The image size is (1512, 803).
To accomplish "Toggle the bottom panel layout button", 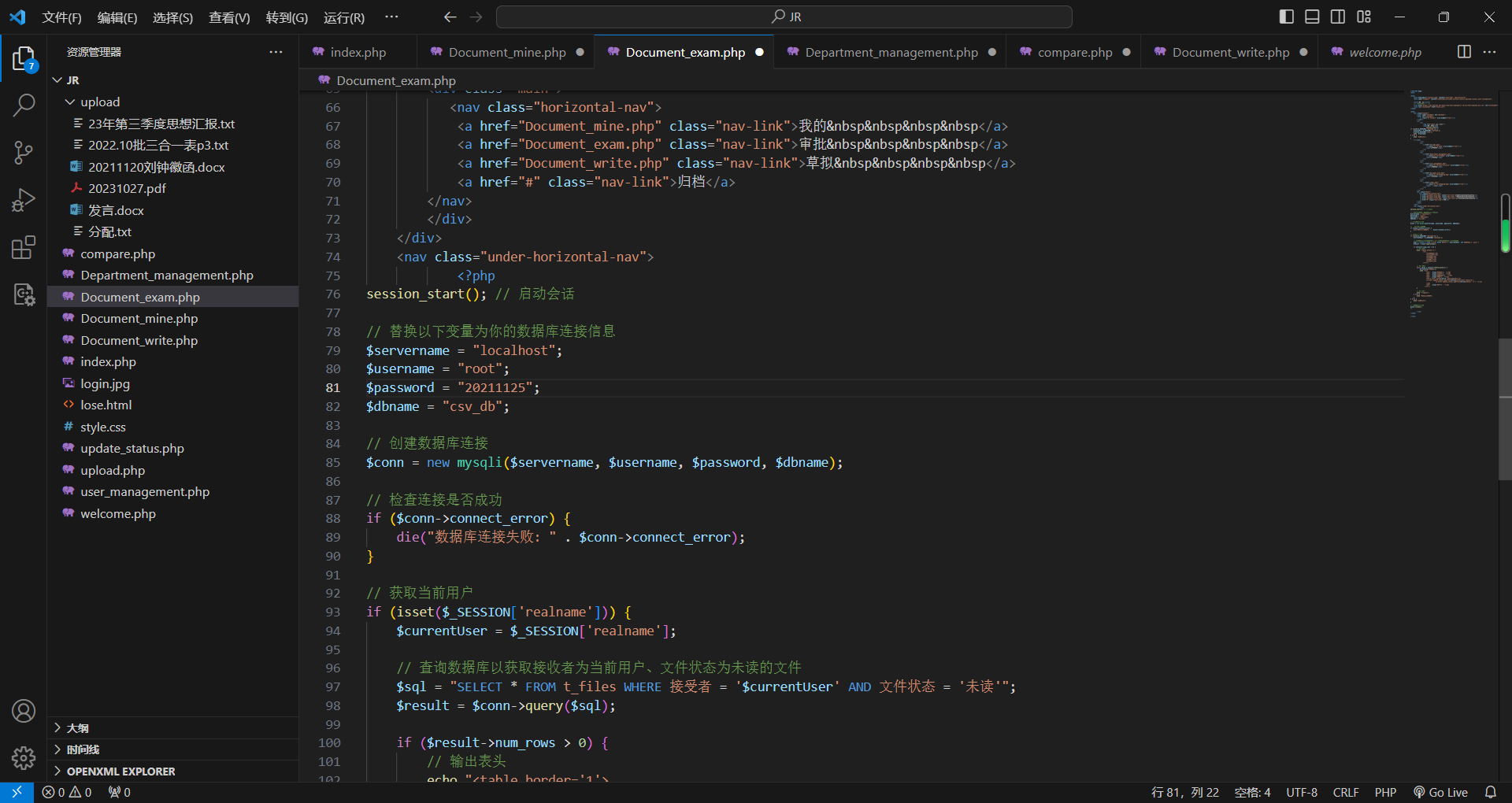I will (x=1312, y=17).
